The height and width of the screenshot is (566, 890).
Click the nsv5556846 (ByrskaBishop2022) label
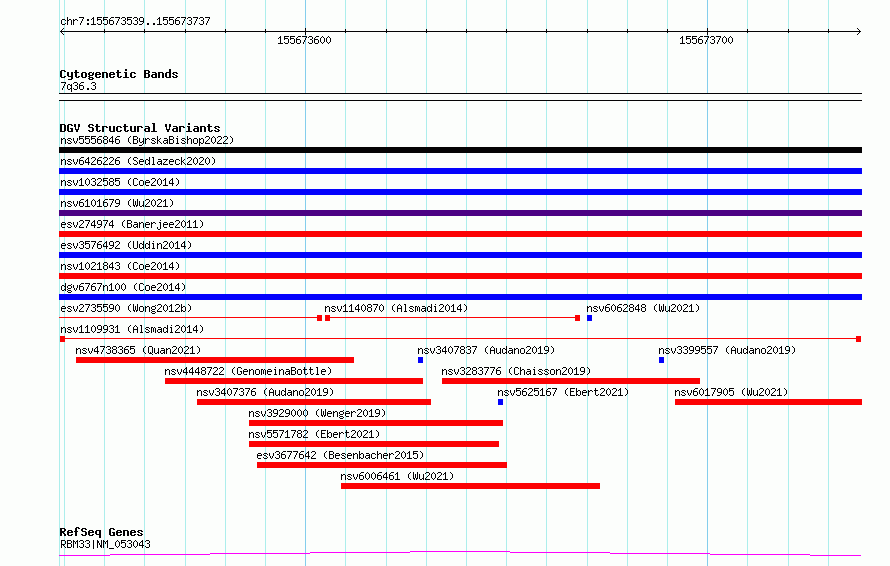click(147, 140)
